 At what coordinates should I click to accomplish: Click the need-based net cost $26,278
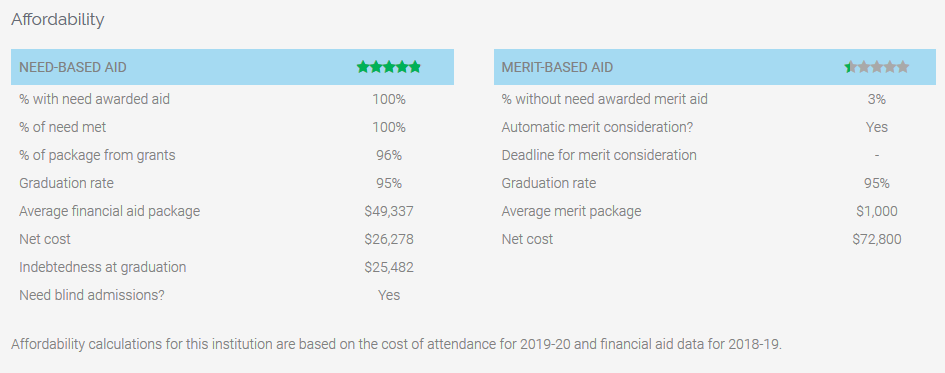pos(389,239)
